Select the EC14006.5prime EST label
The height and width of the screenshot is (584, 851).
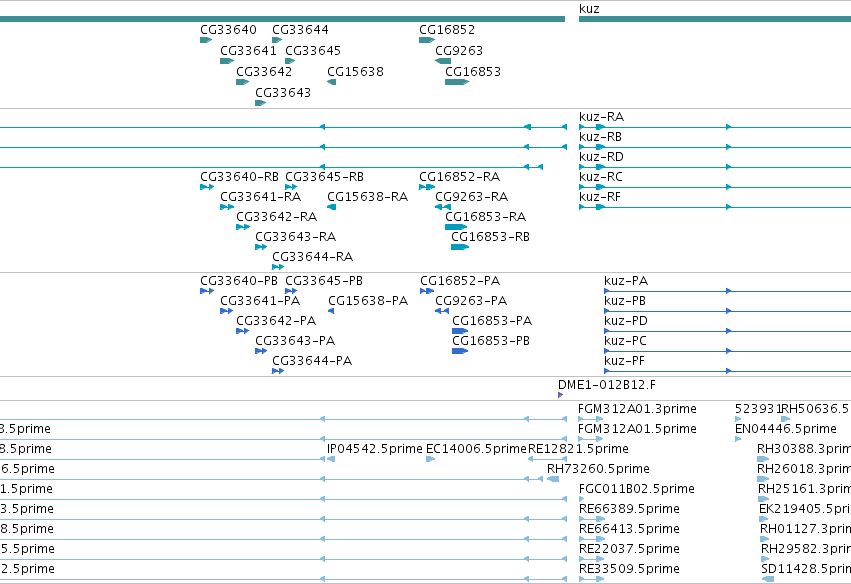click(x=477, y=449)
